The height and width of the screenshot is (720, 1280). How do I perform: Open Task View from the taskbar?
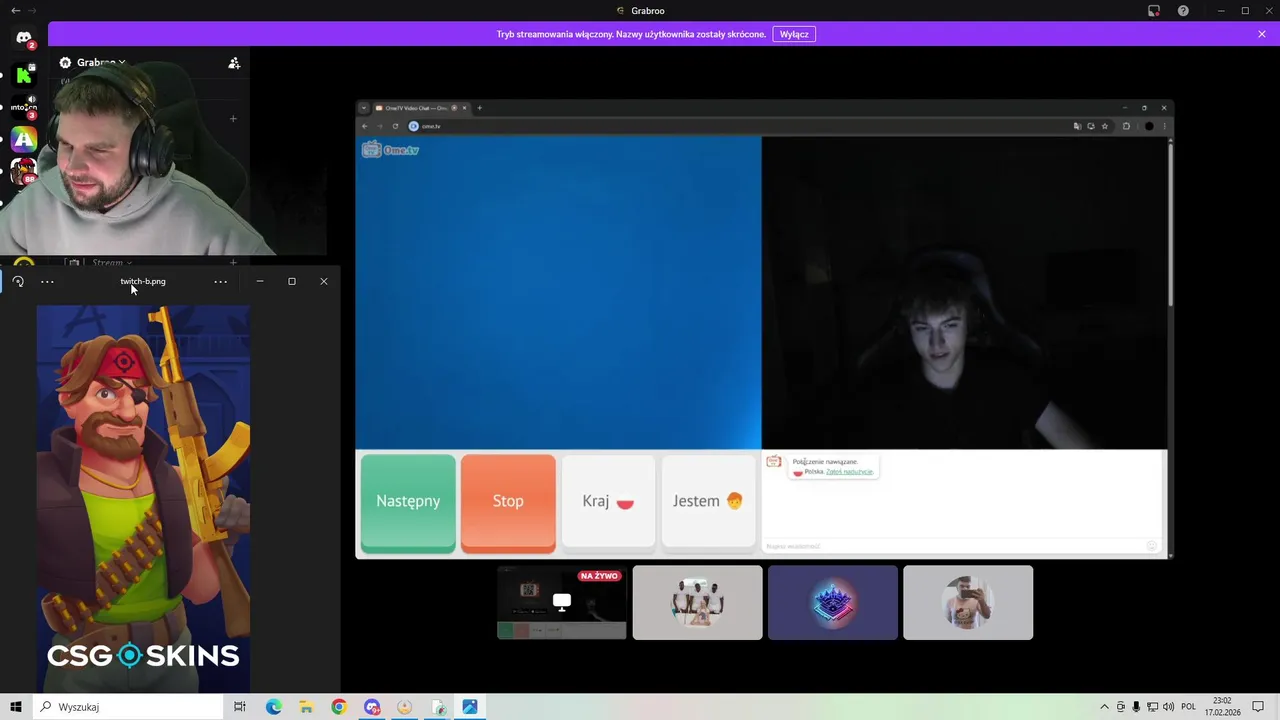tap(240, 707)
